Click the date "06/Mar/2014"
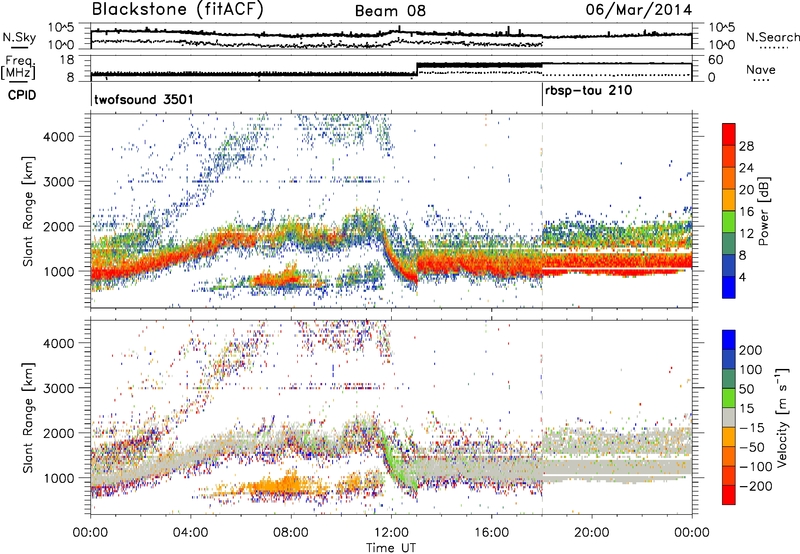The width and height of the screenshot is (800, 554). coord(639,10)
